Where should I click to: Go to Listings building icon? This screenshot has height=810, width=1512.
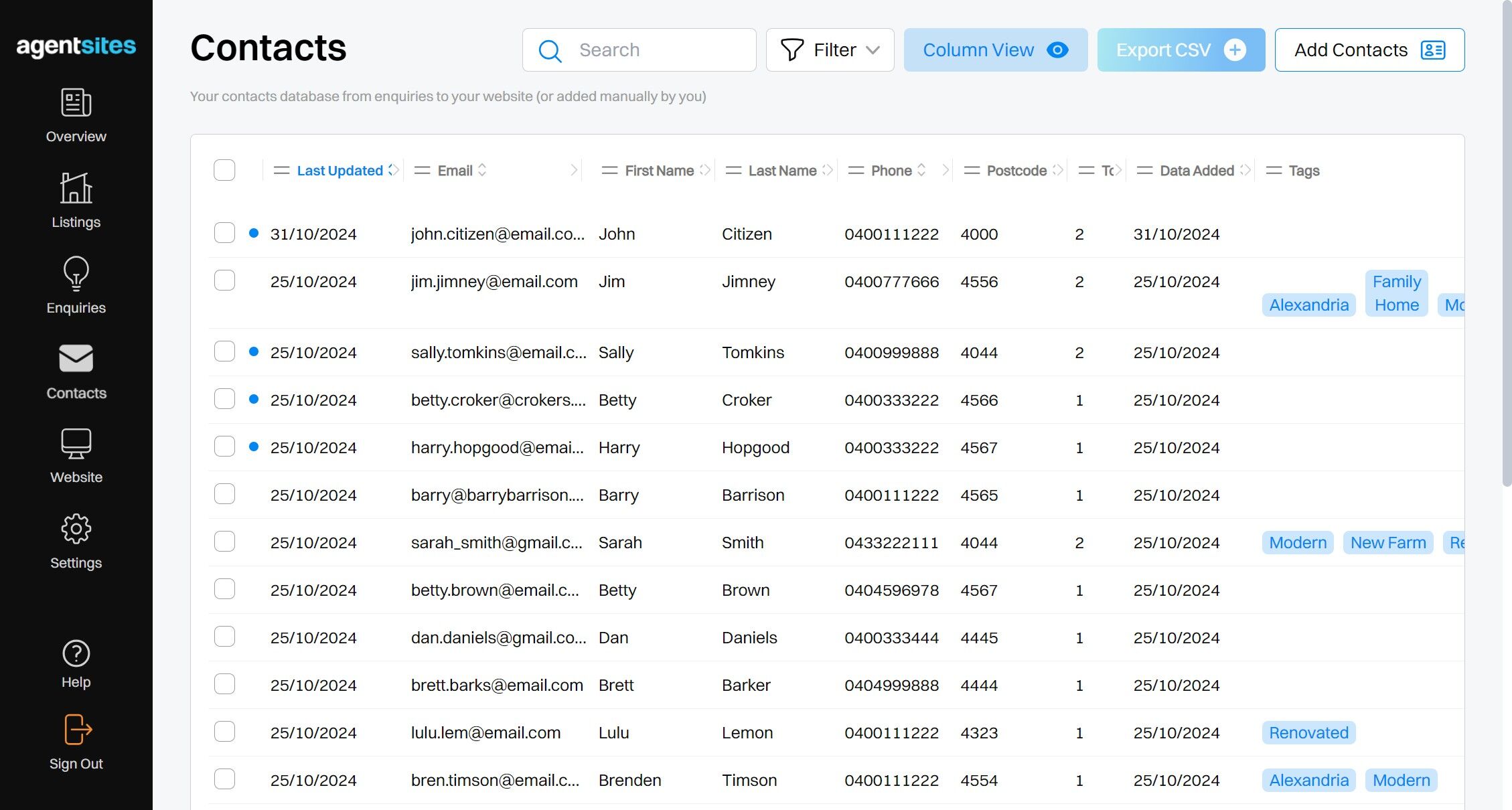point(76,187)
